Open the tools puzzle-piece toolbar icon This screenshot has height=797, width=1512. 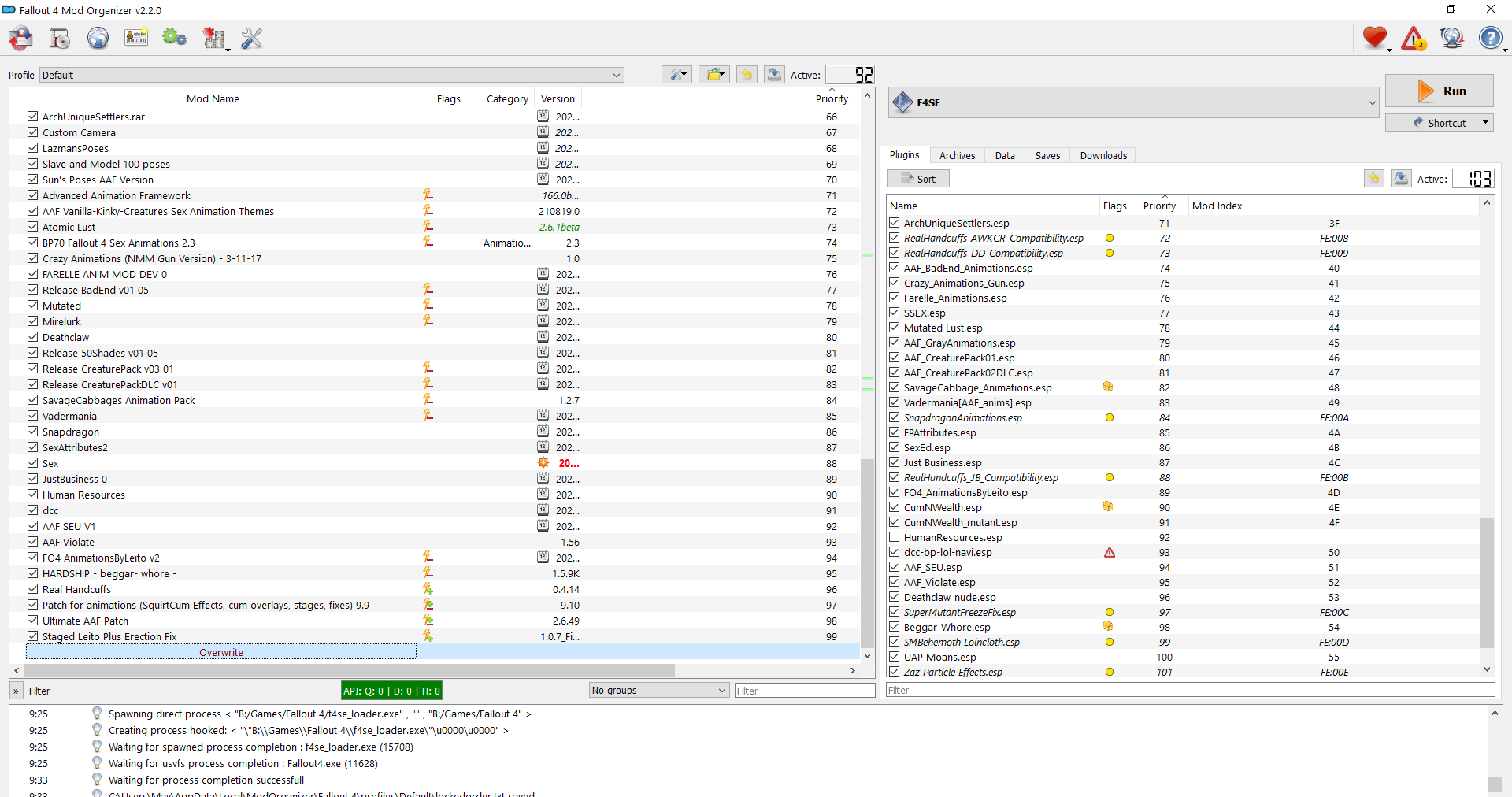(213, 38)
